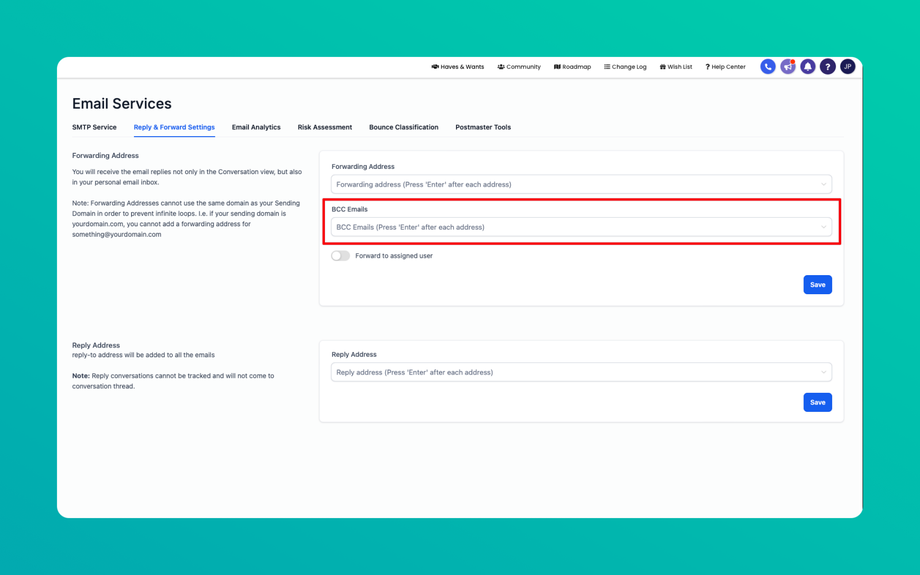The width and height of the screenshot is (920, 575).
Task: Toggle Forward to assigned user switch
Action: click(340, 256)
